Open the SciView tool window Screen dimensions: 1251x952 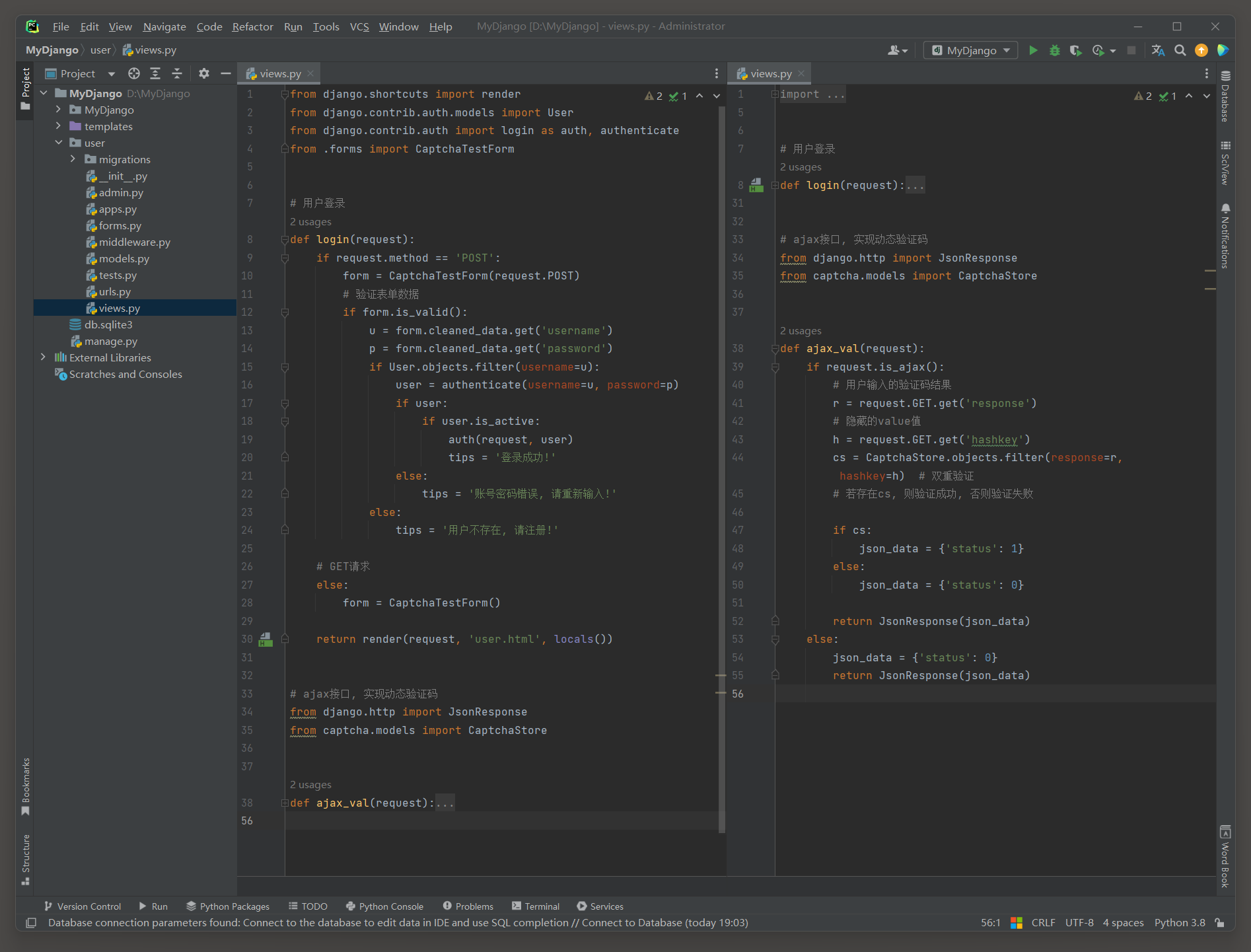coord(1225,163)
